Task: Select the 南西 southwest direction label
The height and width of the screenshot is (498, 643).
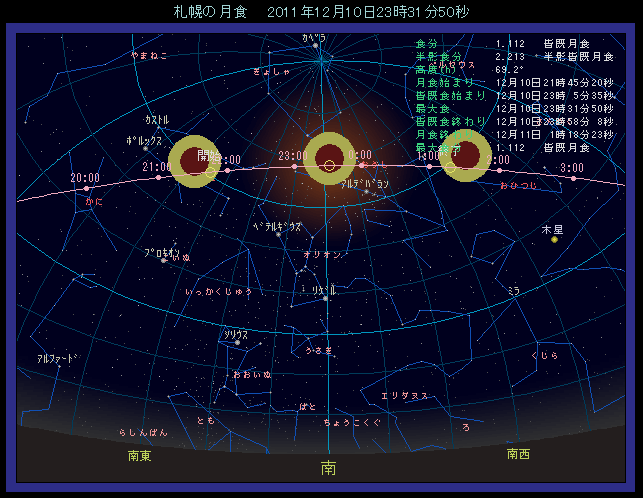Action: pos(518,454)
